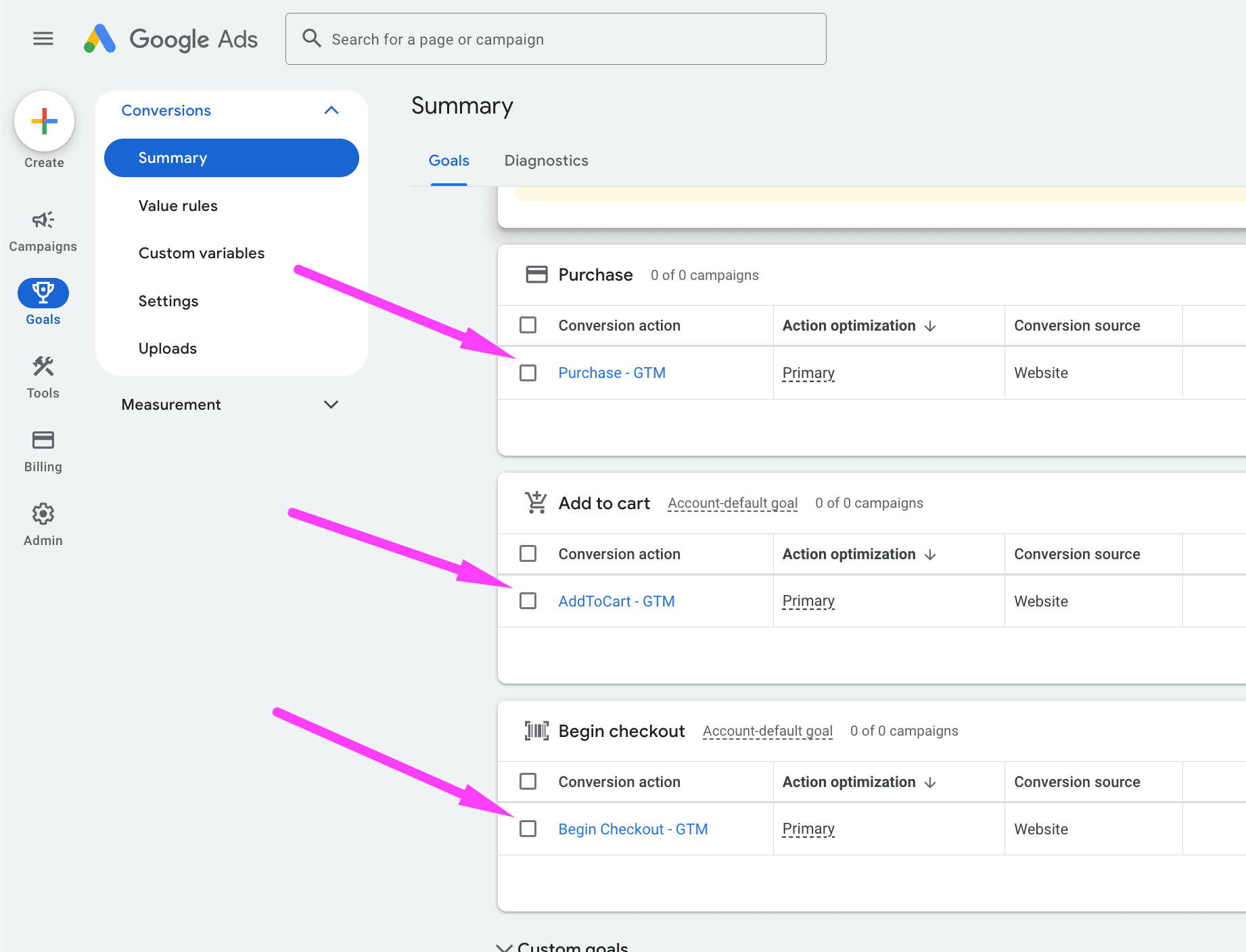Select all conversion actions in Begin checkout table

pos(528,781)
